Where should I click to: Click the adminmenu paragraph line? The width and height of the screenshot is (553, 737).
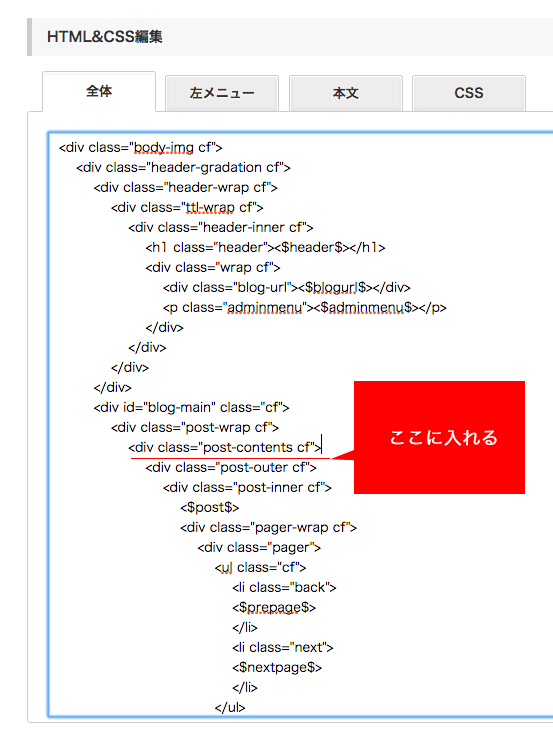tap(304, 307)
